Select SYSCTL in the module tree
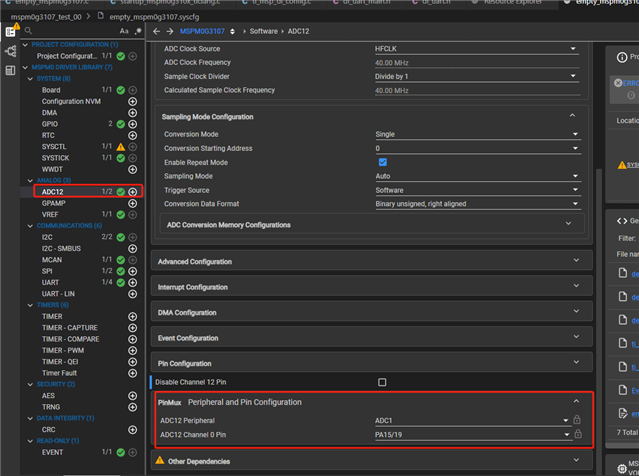Screen dimensions: 639x476 (x=56, y=146)
